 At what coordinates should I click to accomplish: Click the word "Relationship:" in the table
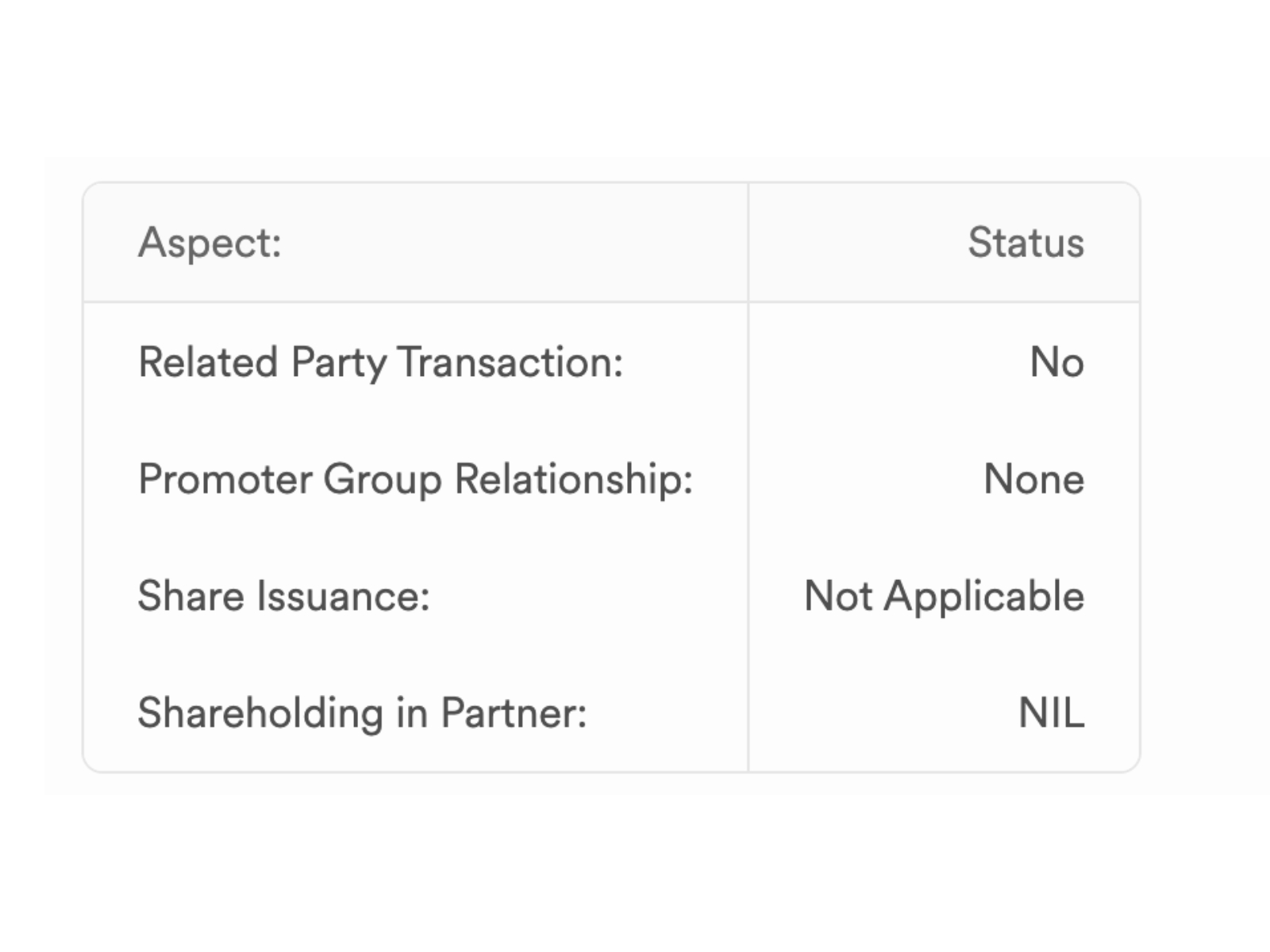pos(573,479)
